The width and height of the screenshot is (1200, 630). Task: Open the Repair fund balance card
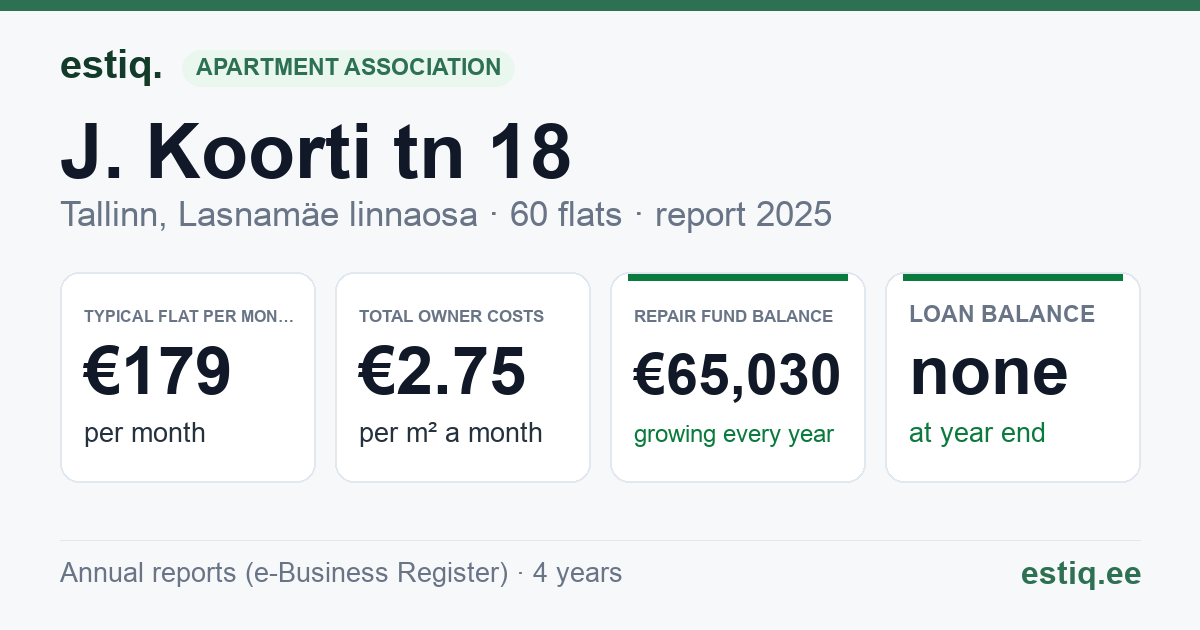coord(738,377)
